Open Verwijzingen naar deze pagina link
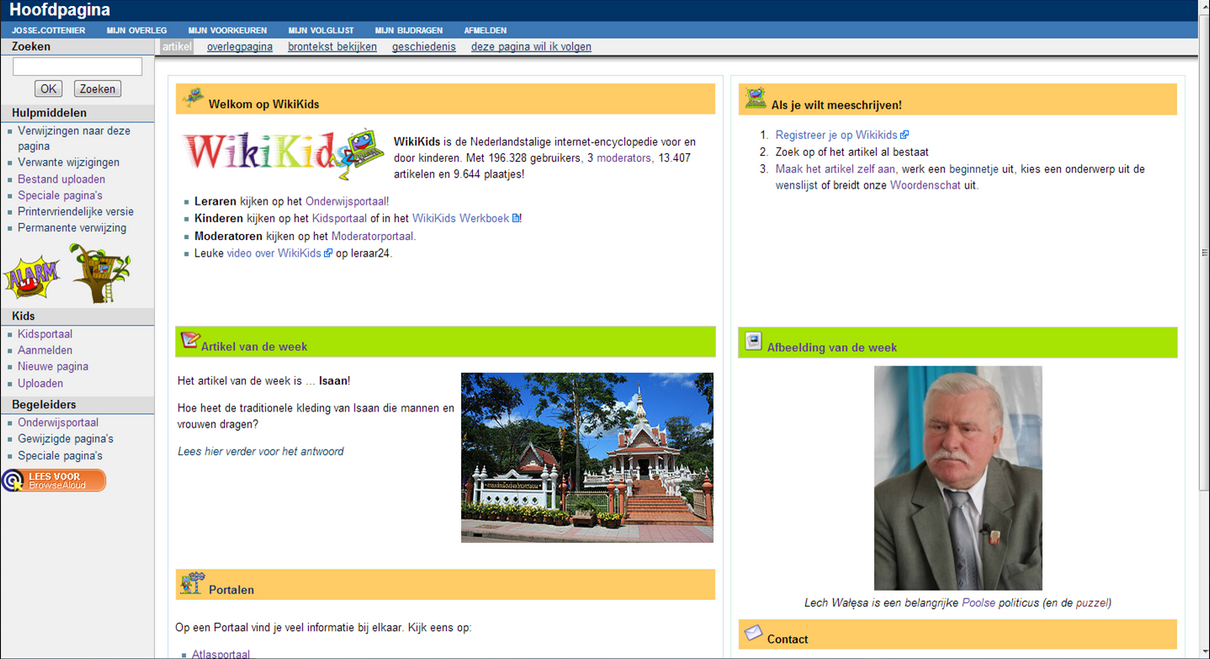The height and width of the screenshot is (659, 1210). pos(74,138)
